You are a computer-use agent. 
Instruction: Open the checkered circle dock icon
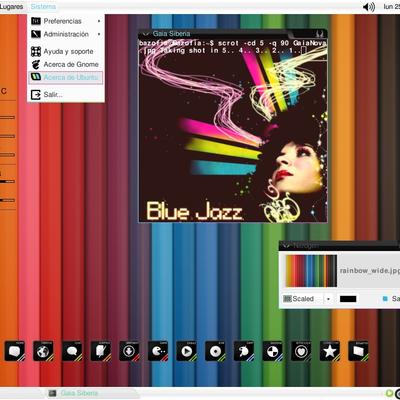tap(273, 351)
